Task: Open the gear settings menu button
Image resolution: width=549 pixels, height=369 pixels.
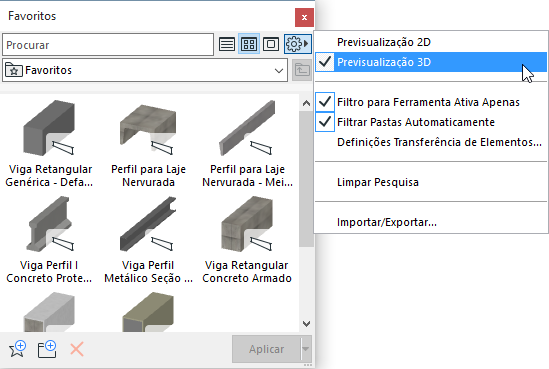Action: (297, 44)
